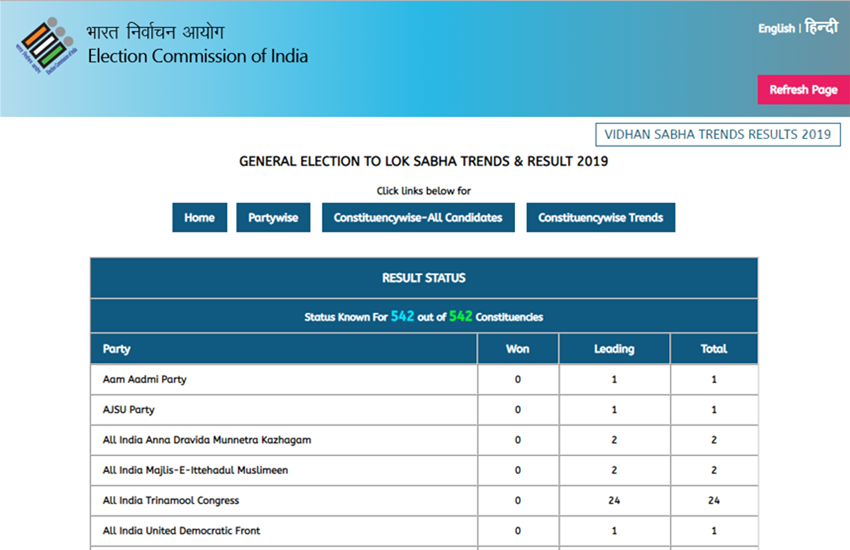Click the Election Commission of India title text
Image resolution: width=850 pixels, height=550 pixels.
[x=197, y=56]
